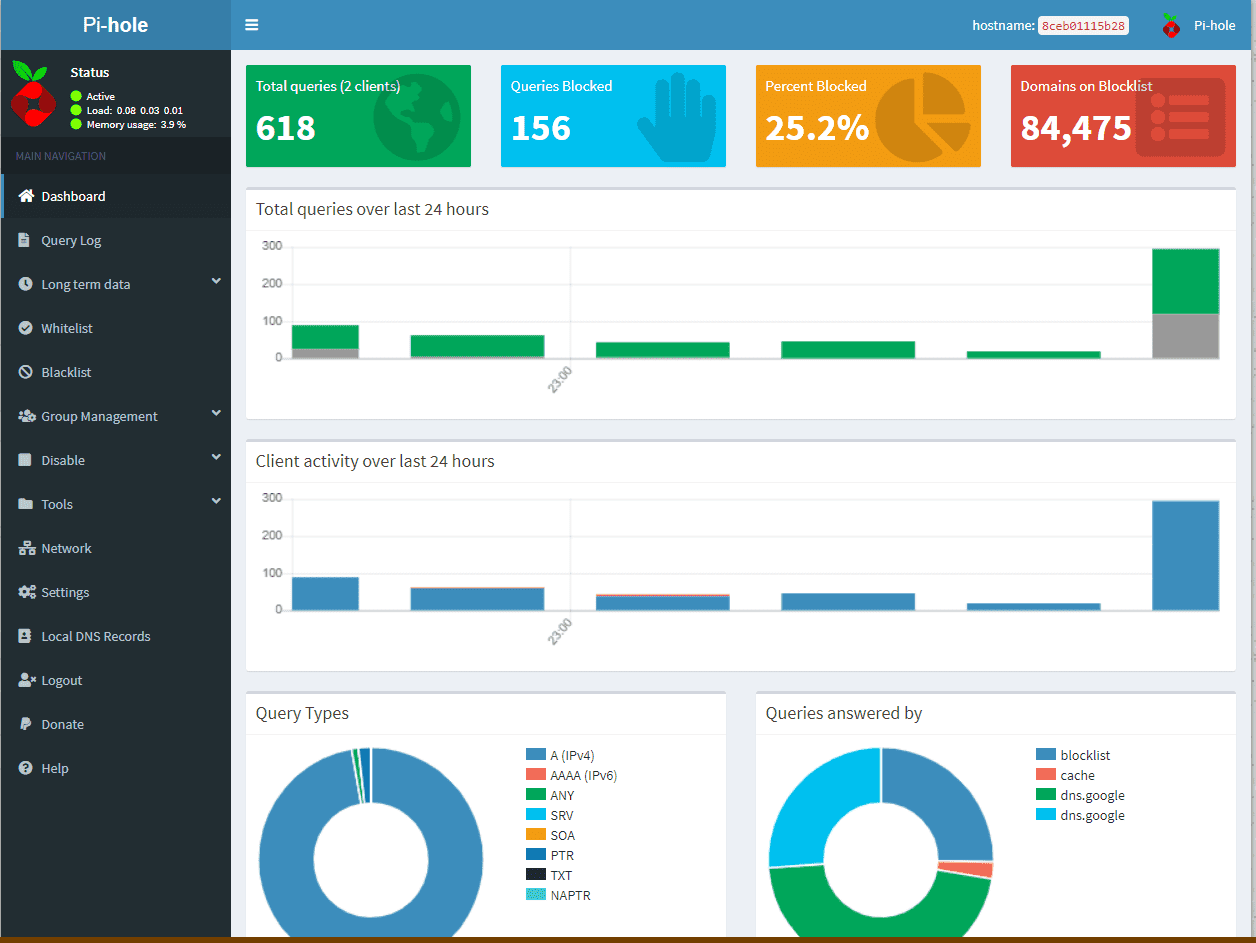Toggle the blocklist legend entry

(1084, 755)
